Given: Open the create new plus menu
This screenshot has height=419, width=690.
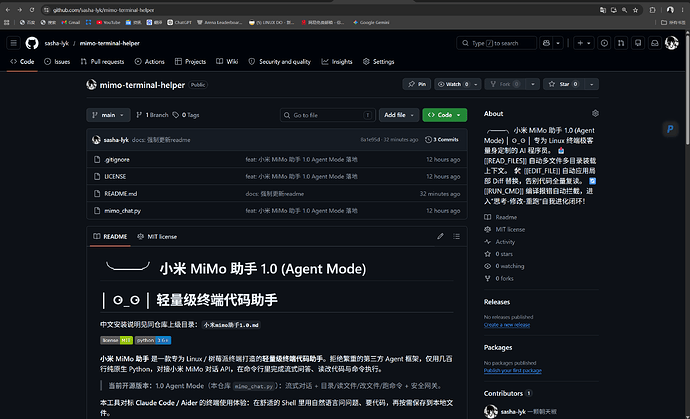Looking at the screenshot, I should coord(584,43).
